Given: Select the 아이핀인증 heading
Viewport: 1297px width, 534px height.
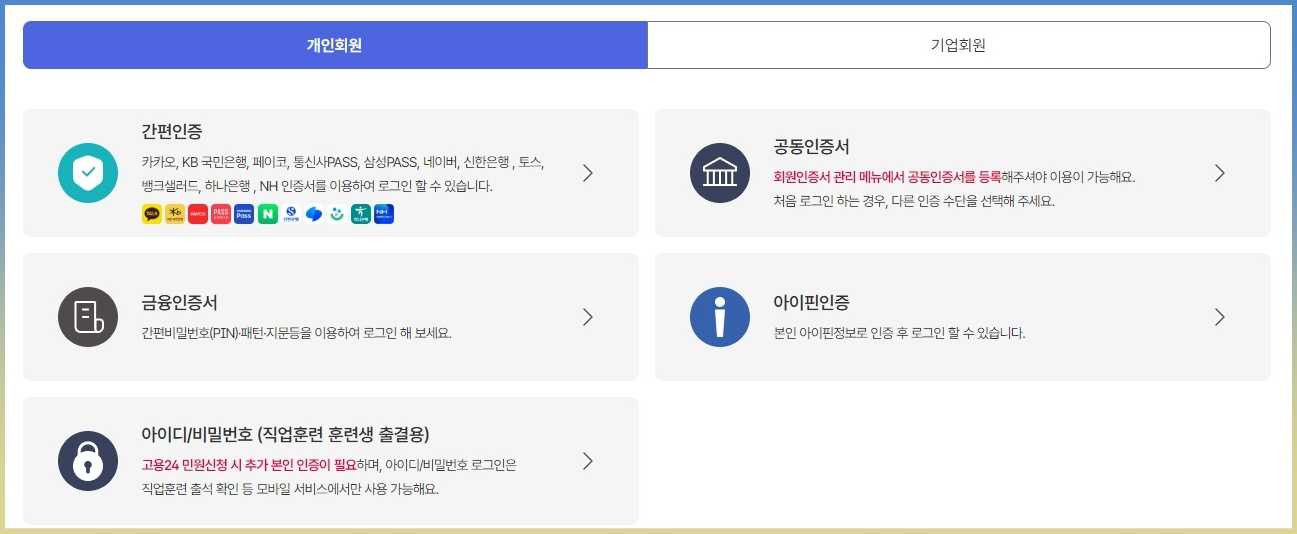Looking at the screenshot, I should (812, 302).
